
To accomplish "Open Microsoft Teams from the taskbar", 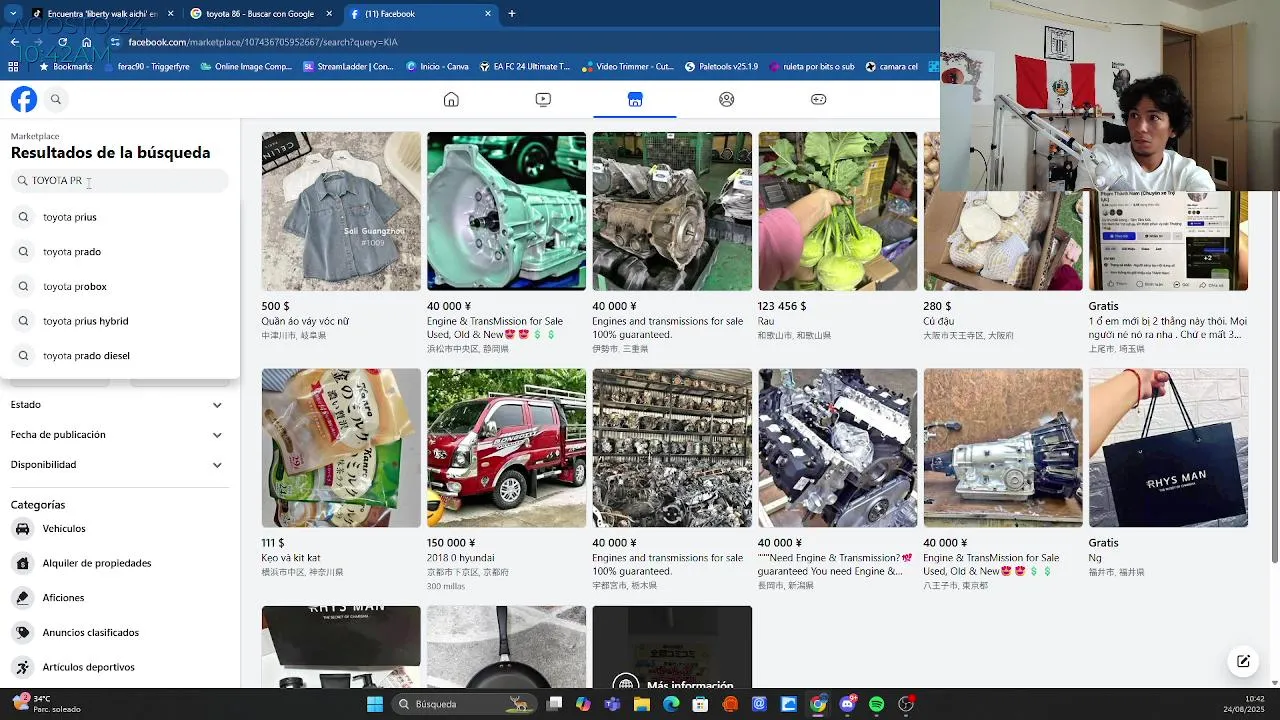I will click(x=612, y=704).
